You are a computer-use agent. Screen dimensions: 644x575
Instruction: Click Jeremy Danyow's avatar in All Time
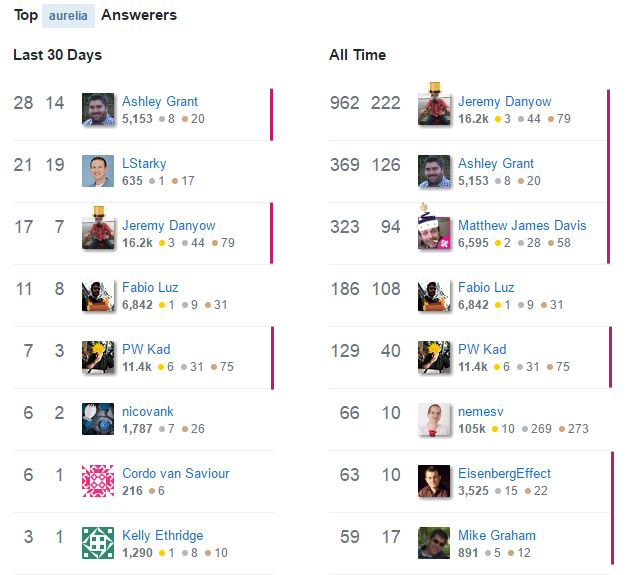(434, 105)
